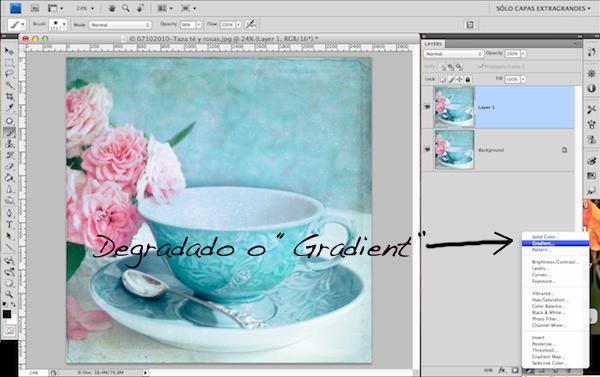The width and height of the screenshot is (600, 377).
Task: Choose Gradient Map from the menu
Action: 548,356
